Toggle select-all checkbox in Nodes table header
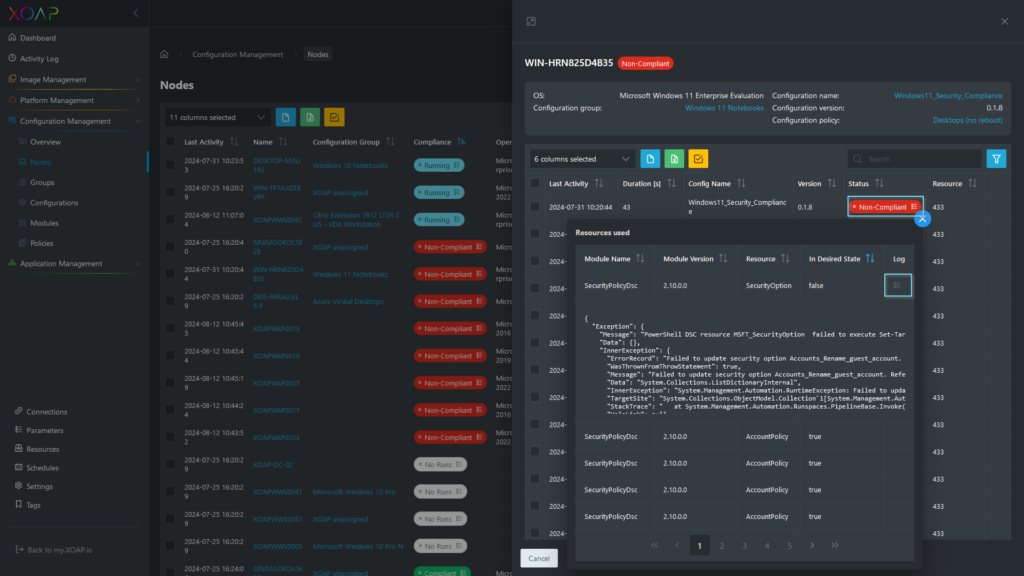The height and width of the screenshot is (576, 1024). click(170, 142)
